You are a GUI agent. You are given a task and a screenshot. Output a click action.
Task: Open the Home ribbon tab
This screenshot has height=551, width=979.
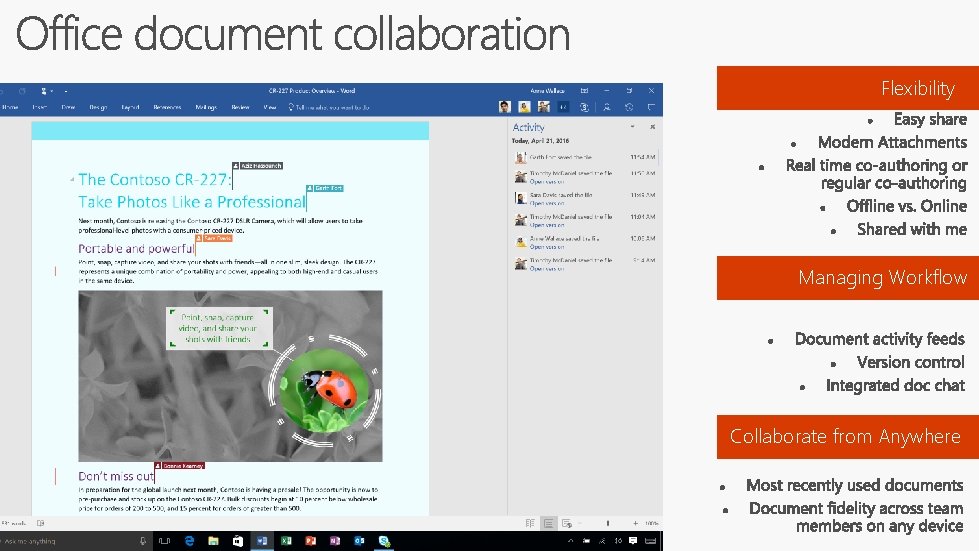coord(10,107)
